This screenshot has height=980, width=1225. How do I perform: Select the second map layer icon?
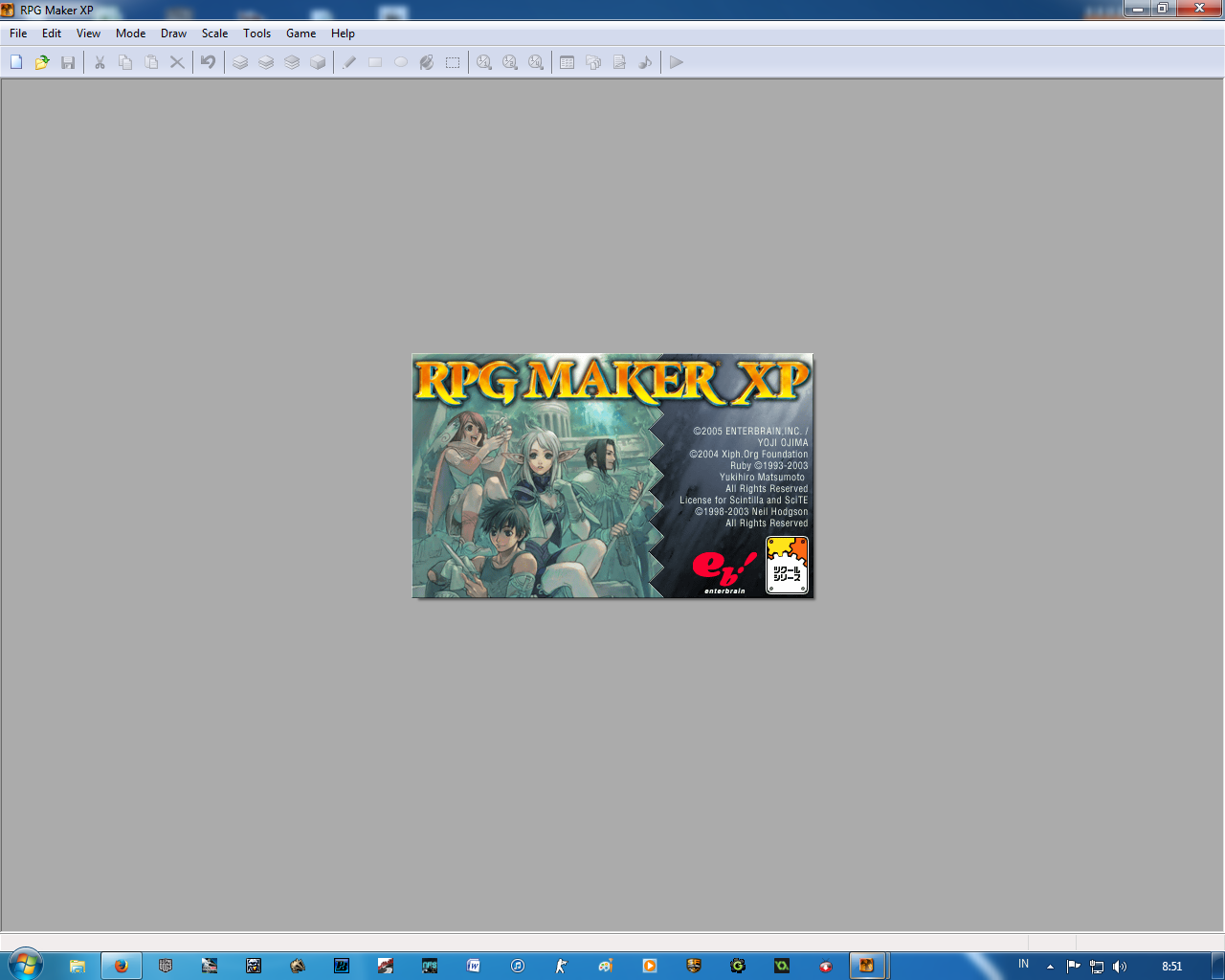266,62
